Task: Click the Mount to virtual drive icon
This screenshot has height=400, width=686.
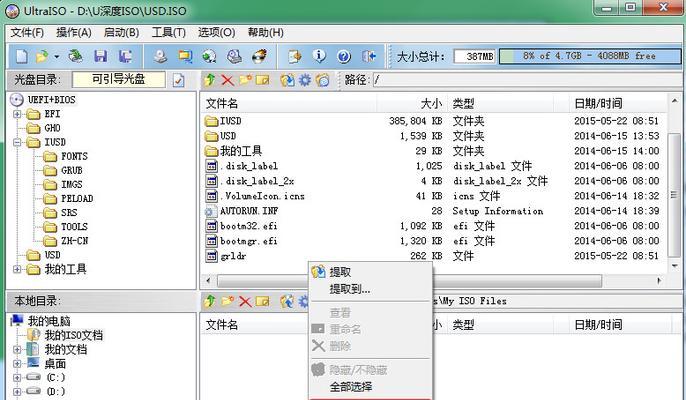Action: [x=234, y=56]
